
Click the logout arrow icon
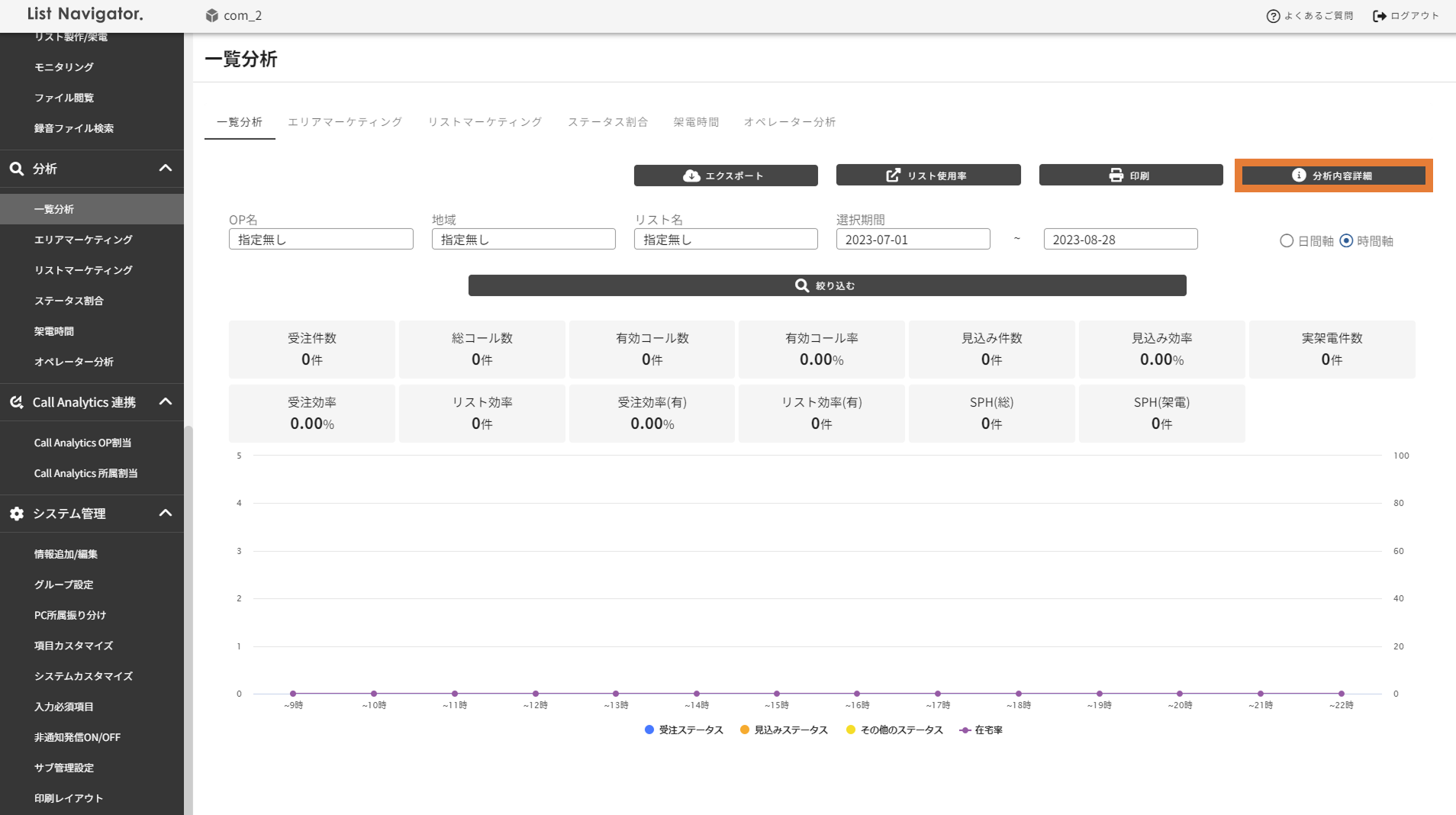[x=1379, y=16]
